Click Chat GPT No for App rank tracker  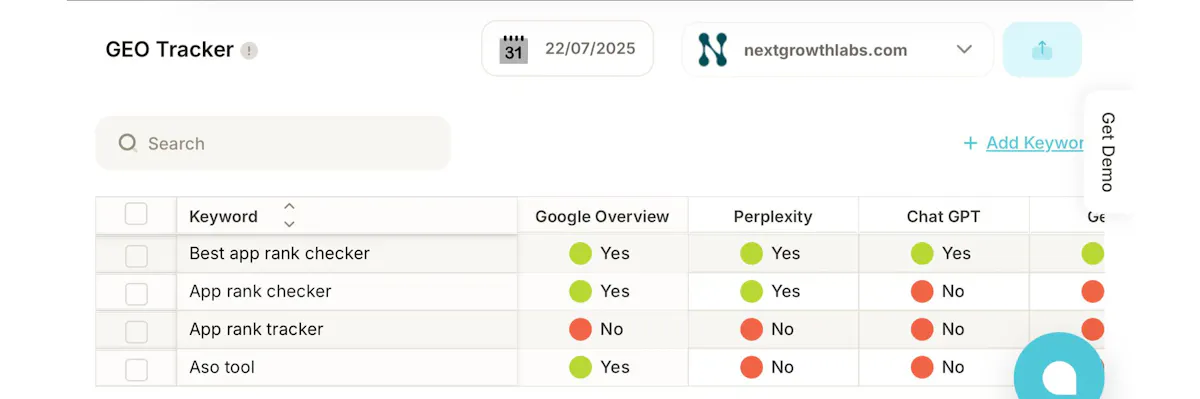[x=938, y=329]
